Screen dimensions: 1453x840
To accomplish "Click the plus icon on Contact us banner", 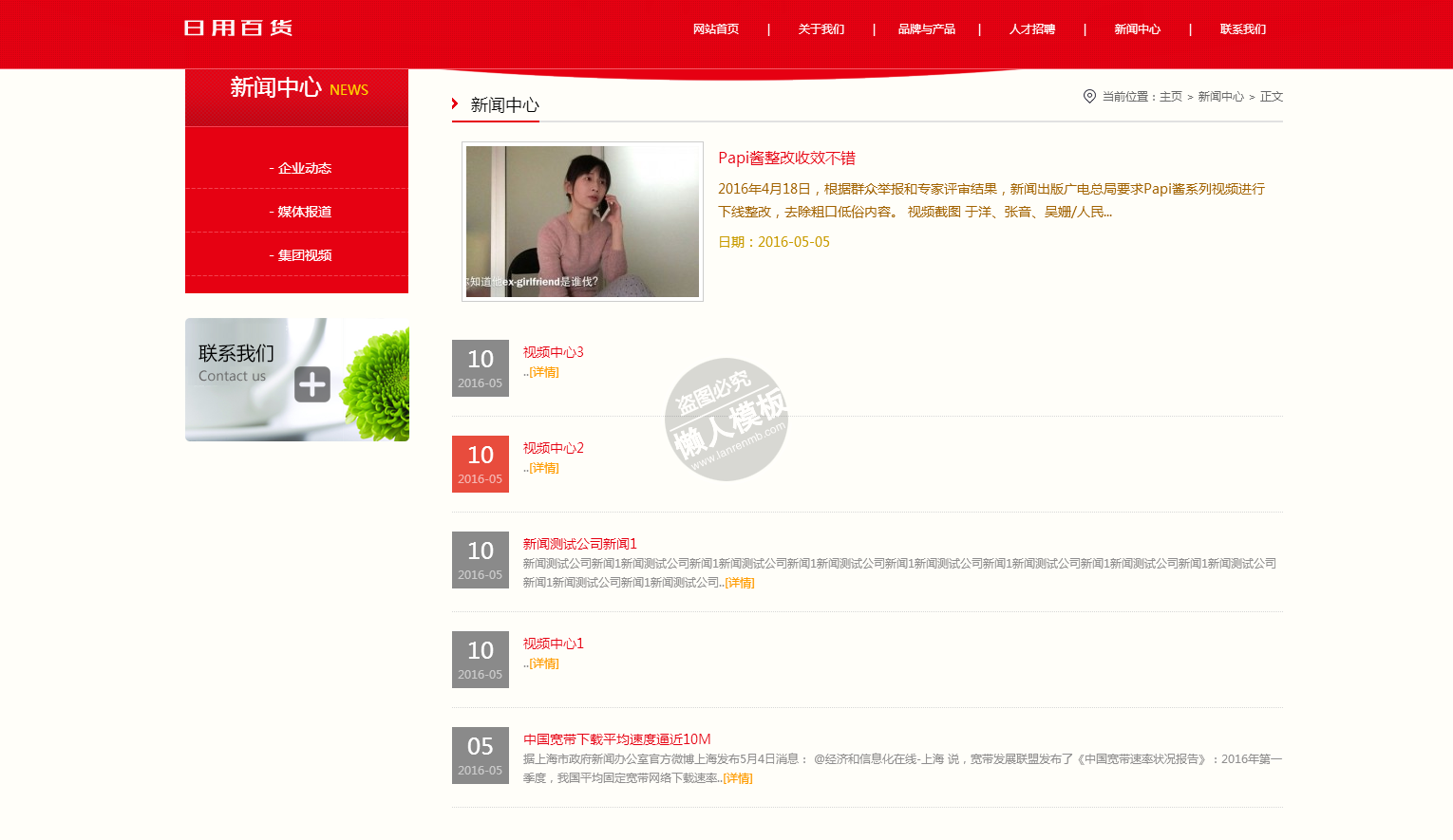I will [312, 384].
